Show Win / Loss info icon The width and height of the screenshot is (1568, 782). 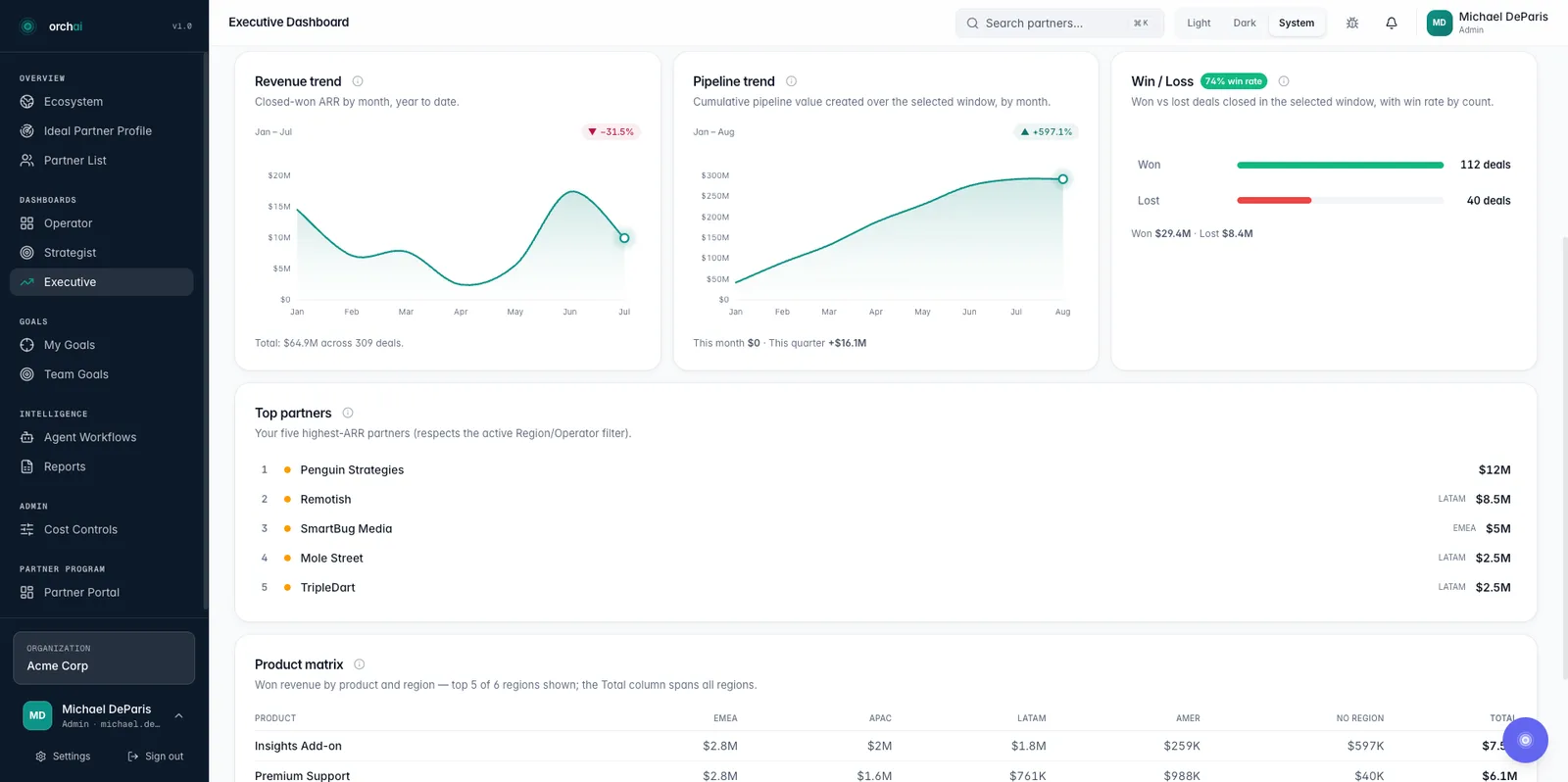[x=1284, y=81]
